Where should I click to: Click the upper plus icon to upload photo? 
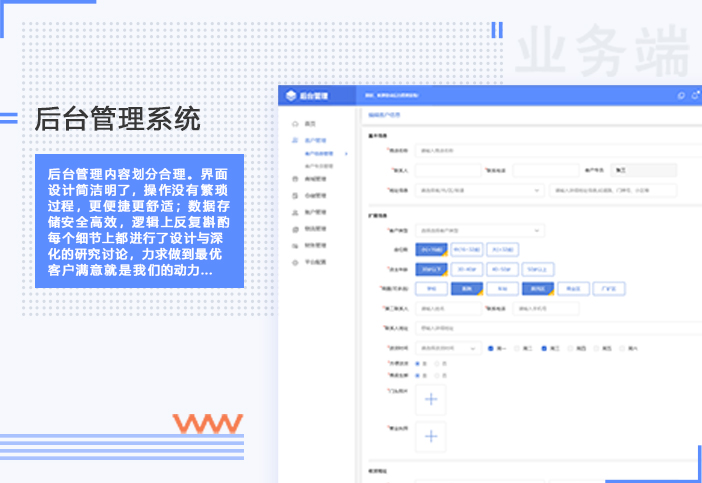(431, 400)
